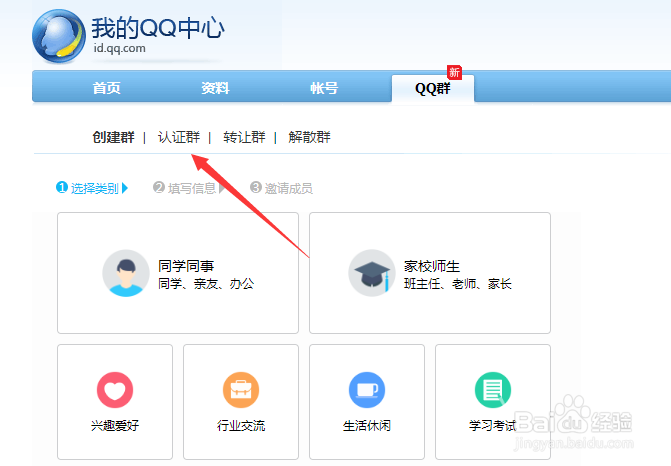Image resolution: width=671 pixels, height=466 pixels.
Task: Click step 3 邀请成员
Action: pos(281,188)
